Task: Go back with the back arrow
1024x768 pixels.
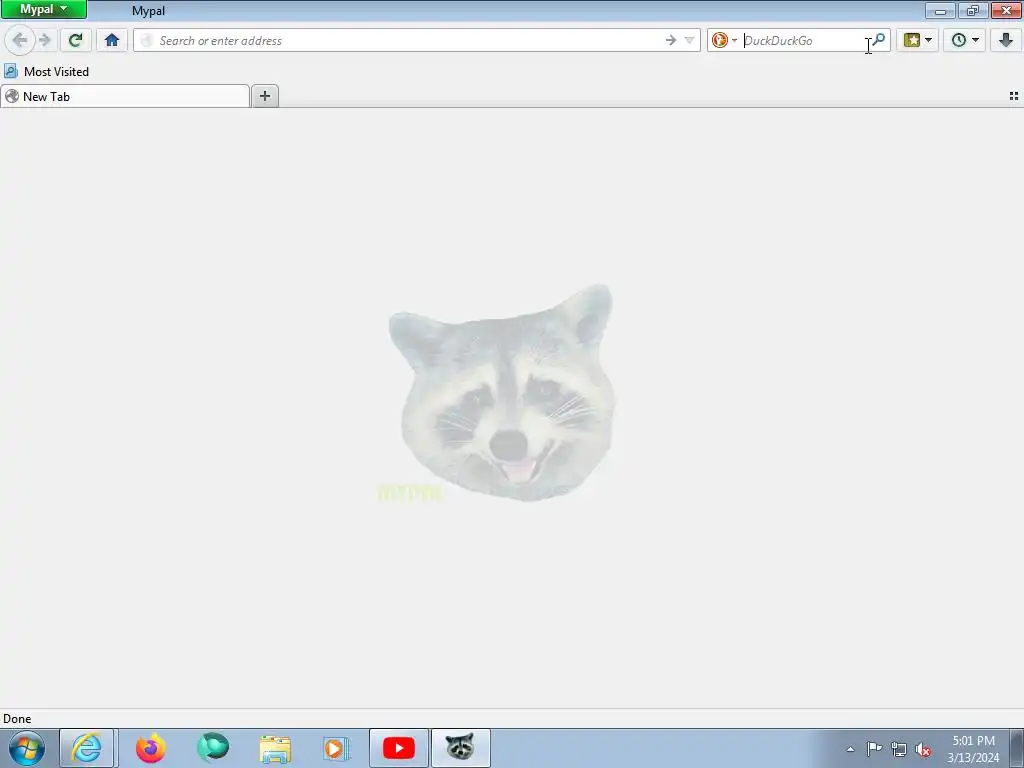Action: (20, 40)
